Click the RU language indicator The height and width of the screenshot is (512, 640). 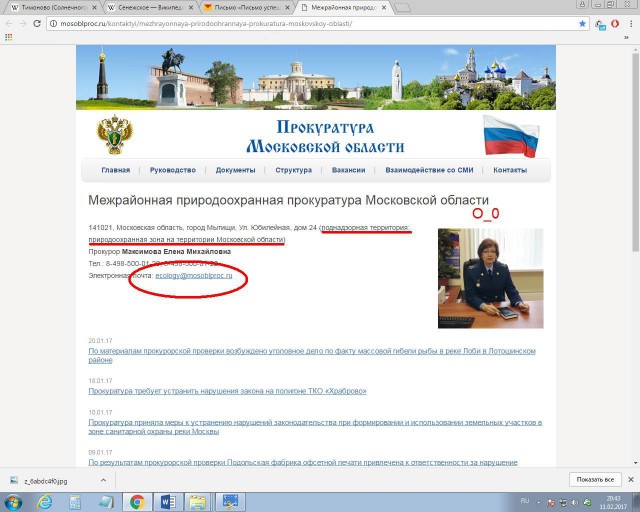[524, 500]
